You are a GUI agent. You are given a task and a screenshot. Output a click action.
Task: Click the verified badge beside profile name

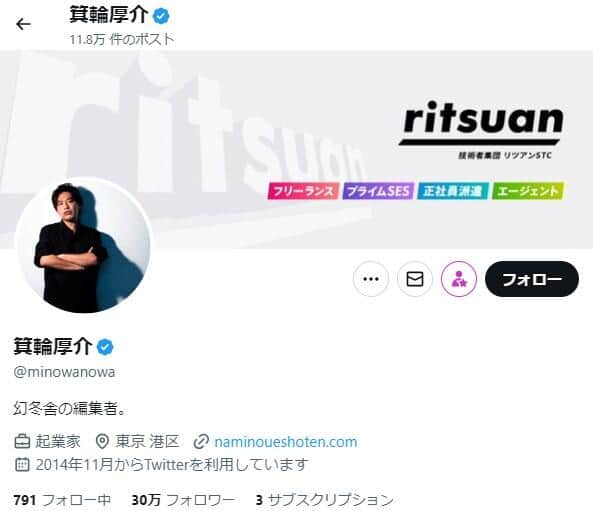[x=105, y=347]
